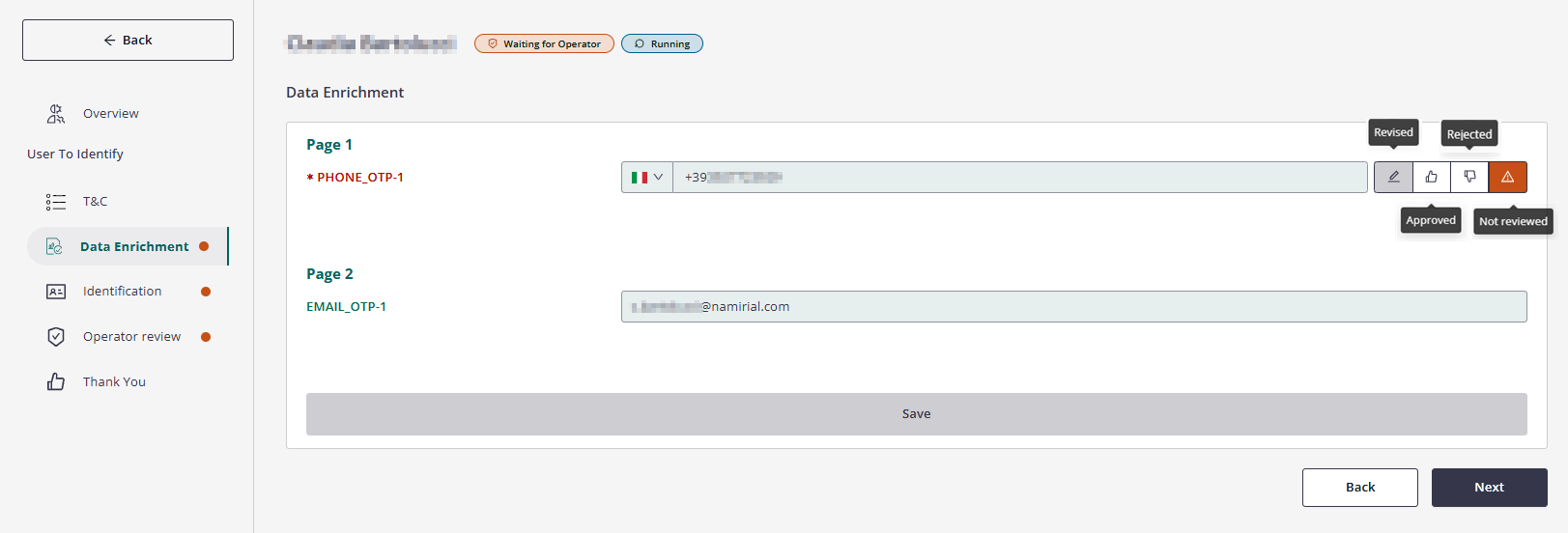Viewport: 1568px width, 533px height.
Task: Select the Not reviewed warning icon
Action: tap(1507, 177)
